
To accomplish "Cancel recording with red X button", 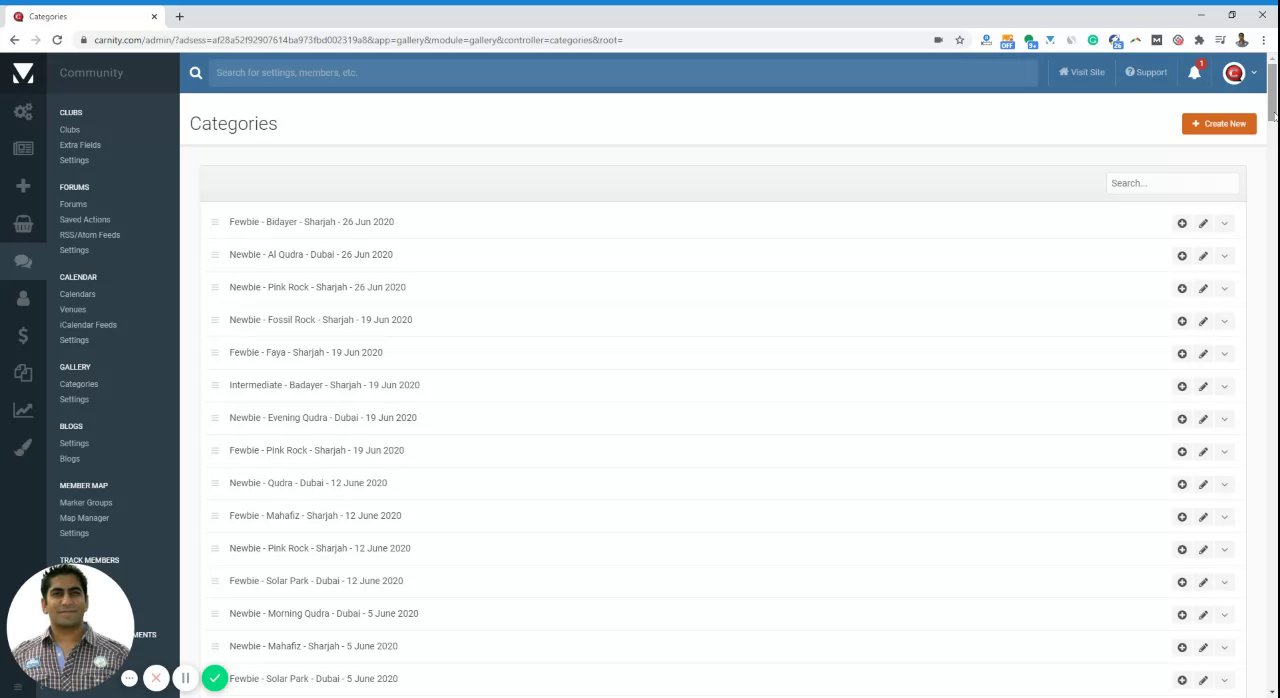I will [x=156, y=678].
